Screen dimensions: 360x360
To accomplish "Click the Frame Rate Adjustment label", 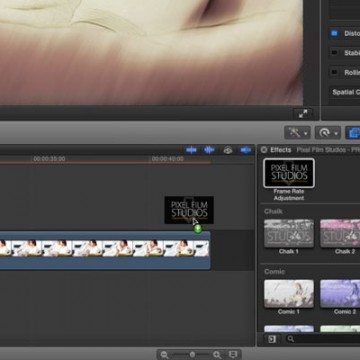I will (289, 195).
